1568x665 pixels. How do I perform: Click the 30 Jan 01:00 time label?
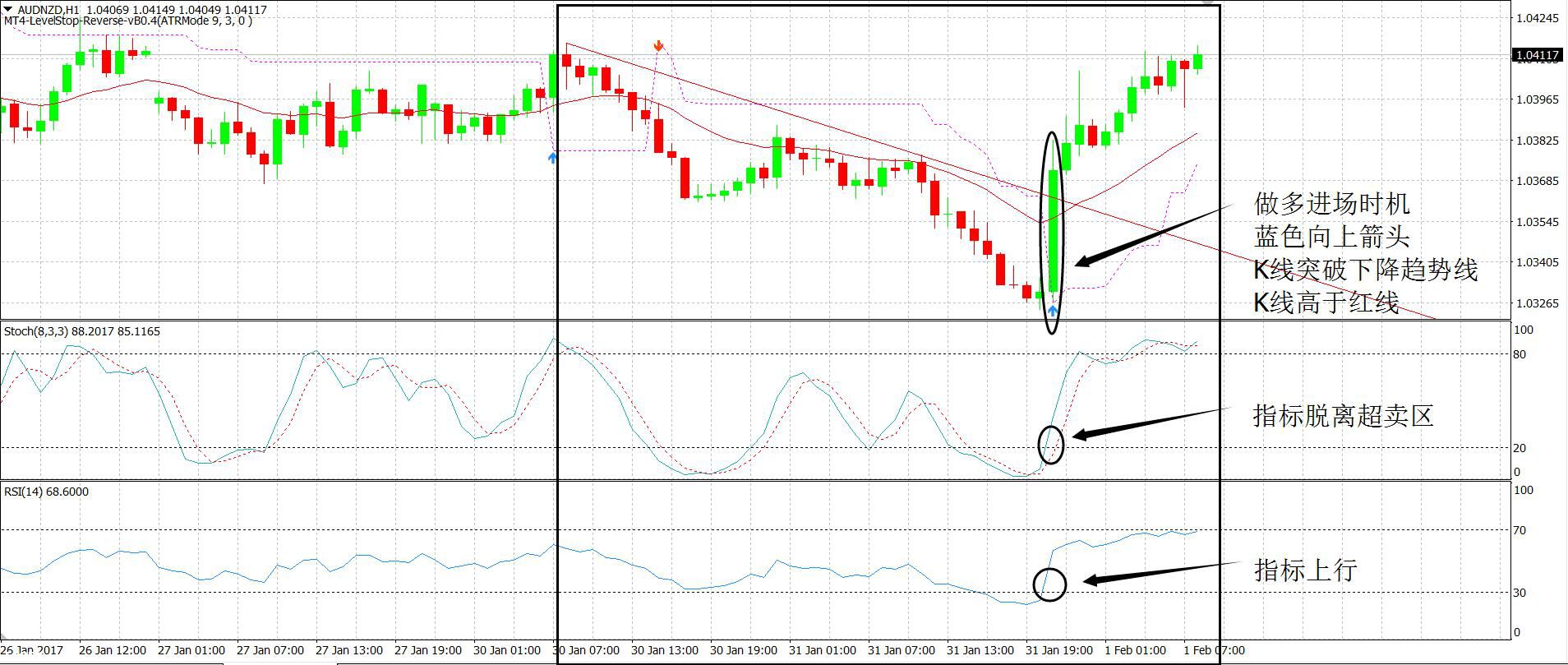click(x=507, y=650)
